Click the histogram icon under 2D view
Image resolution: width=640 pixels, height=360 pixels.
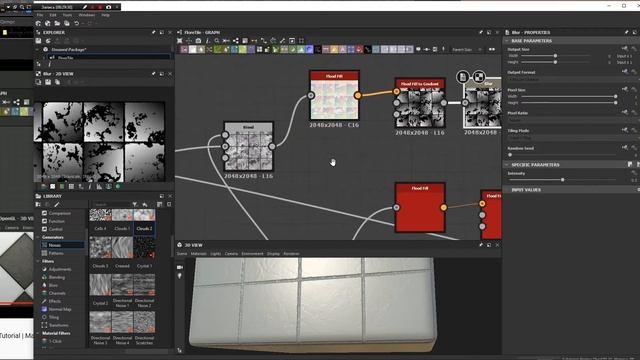point(99,187)
